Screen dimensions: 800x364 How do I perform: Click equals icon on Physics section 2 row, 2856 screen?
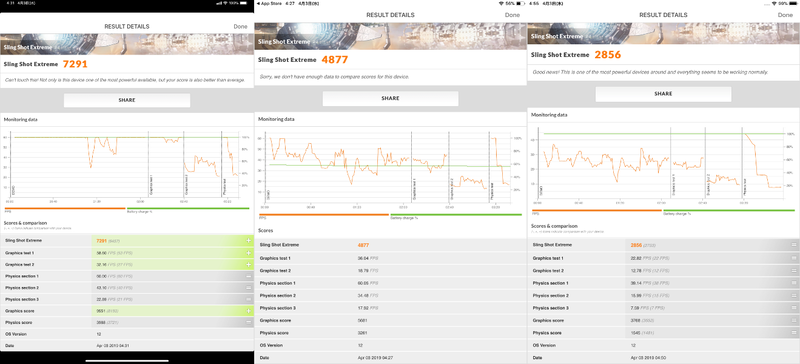[x=794, y=296]
